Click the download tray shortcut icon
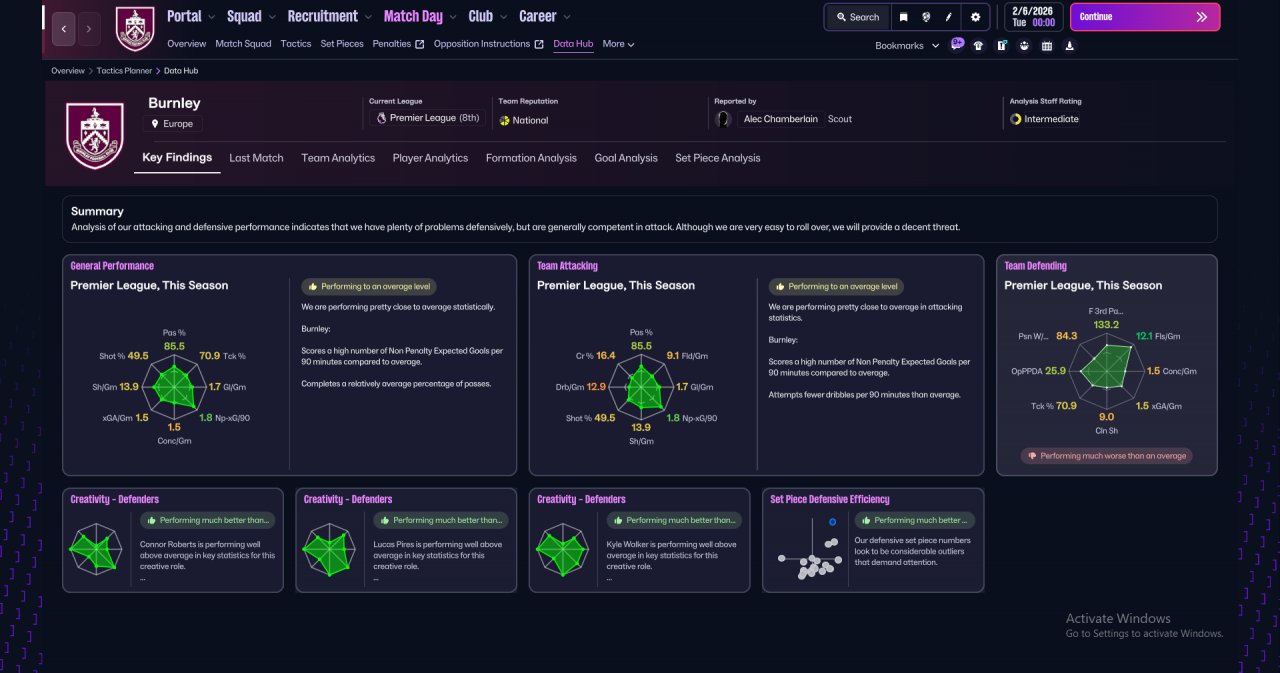 [1070, 45]
